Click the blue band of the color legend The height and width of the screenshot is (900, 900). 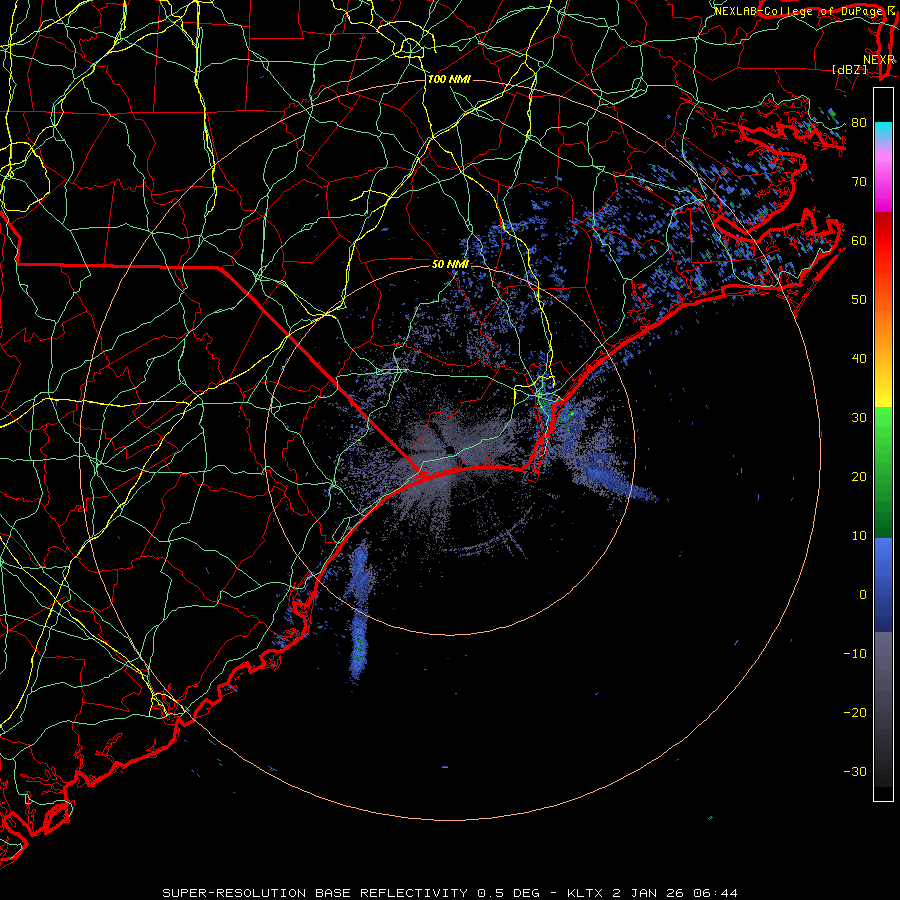(883, 585)
